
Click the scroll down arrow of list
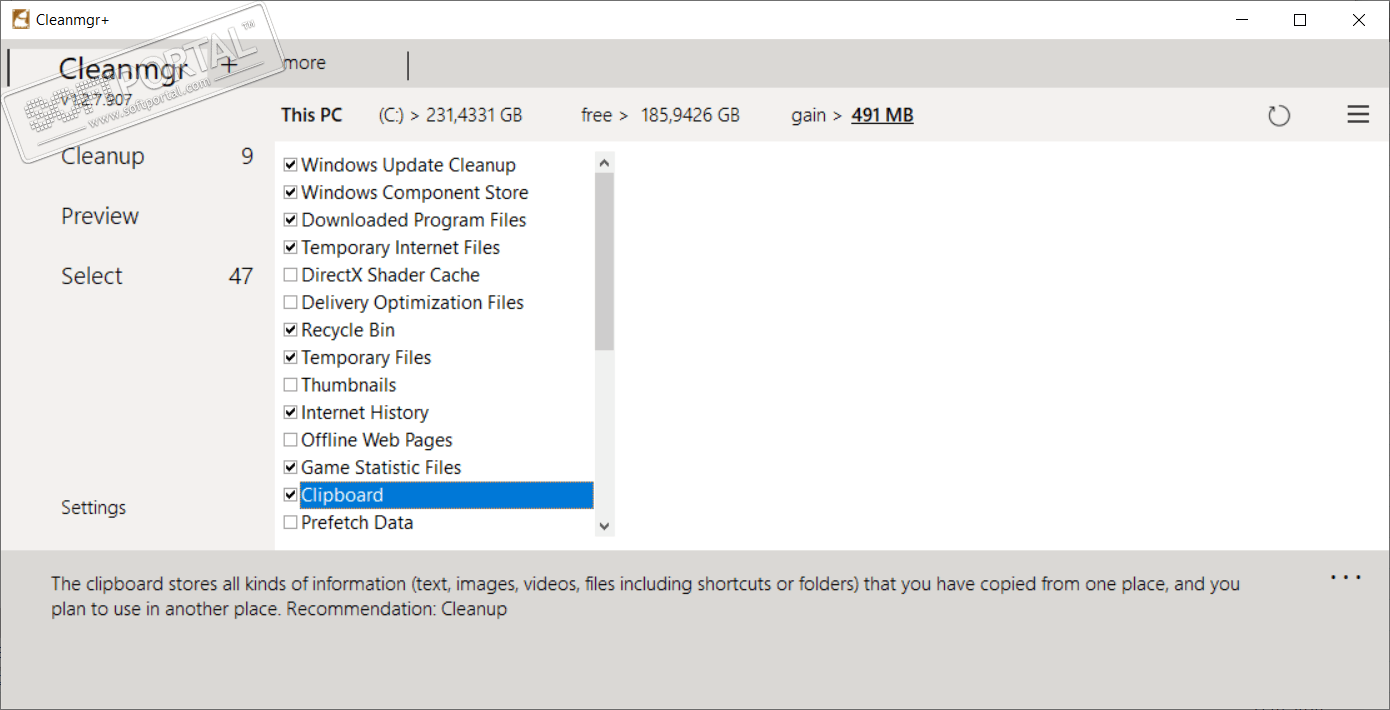coord(604,526)
